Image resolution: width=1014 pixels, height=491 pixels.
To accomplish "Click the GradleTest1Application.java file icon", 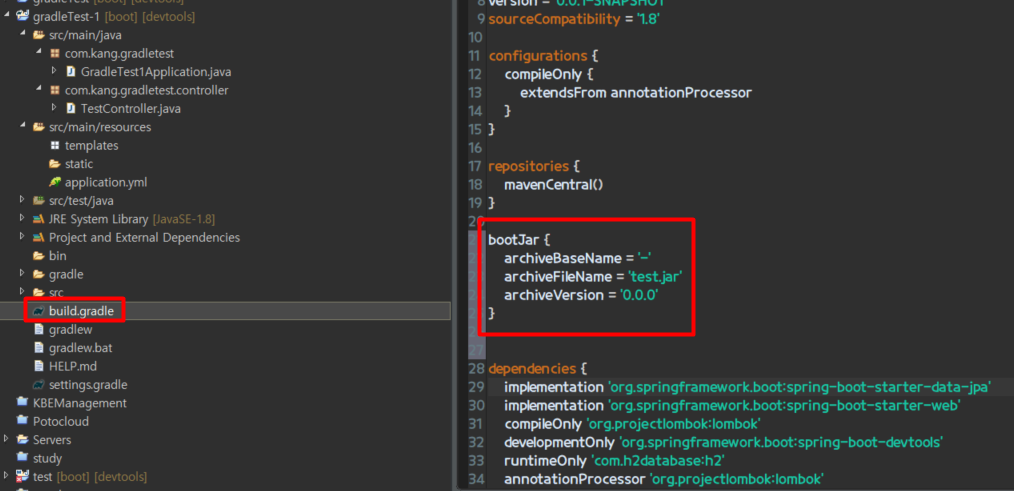I will [x=71, y=72].
